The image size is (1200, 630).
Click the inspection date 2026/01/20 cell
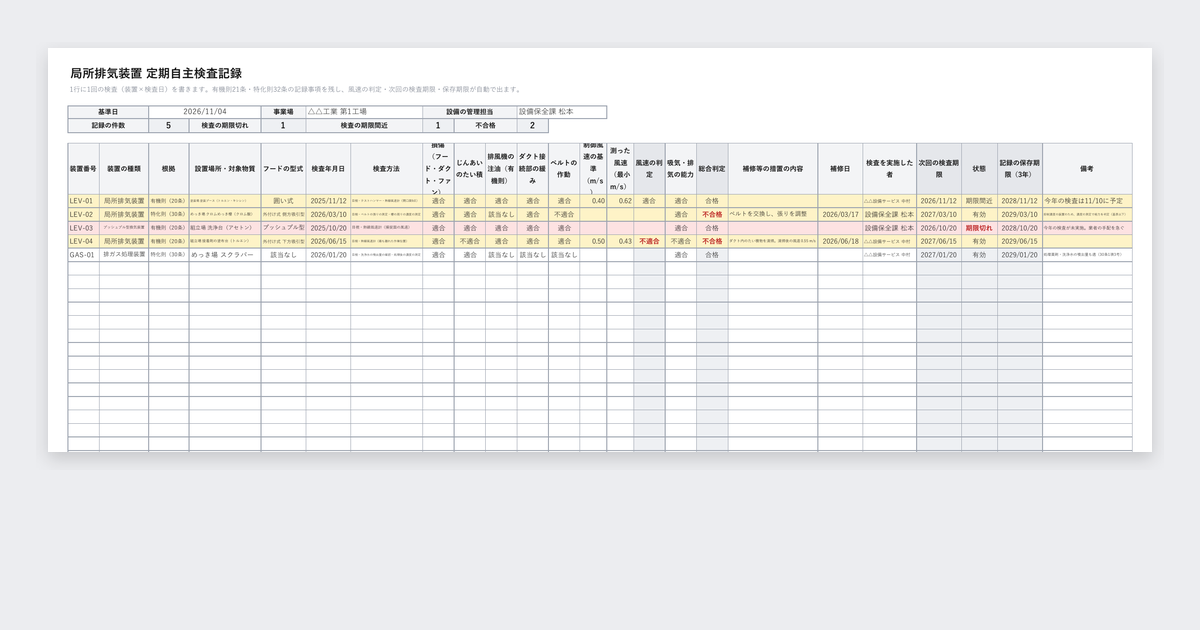[328, 255]
